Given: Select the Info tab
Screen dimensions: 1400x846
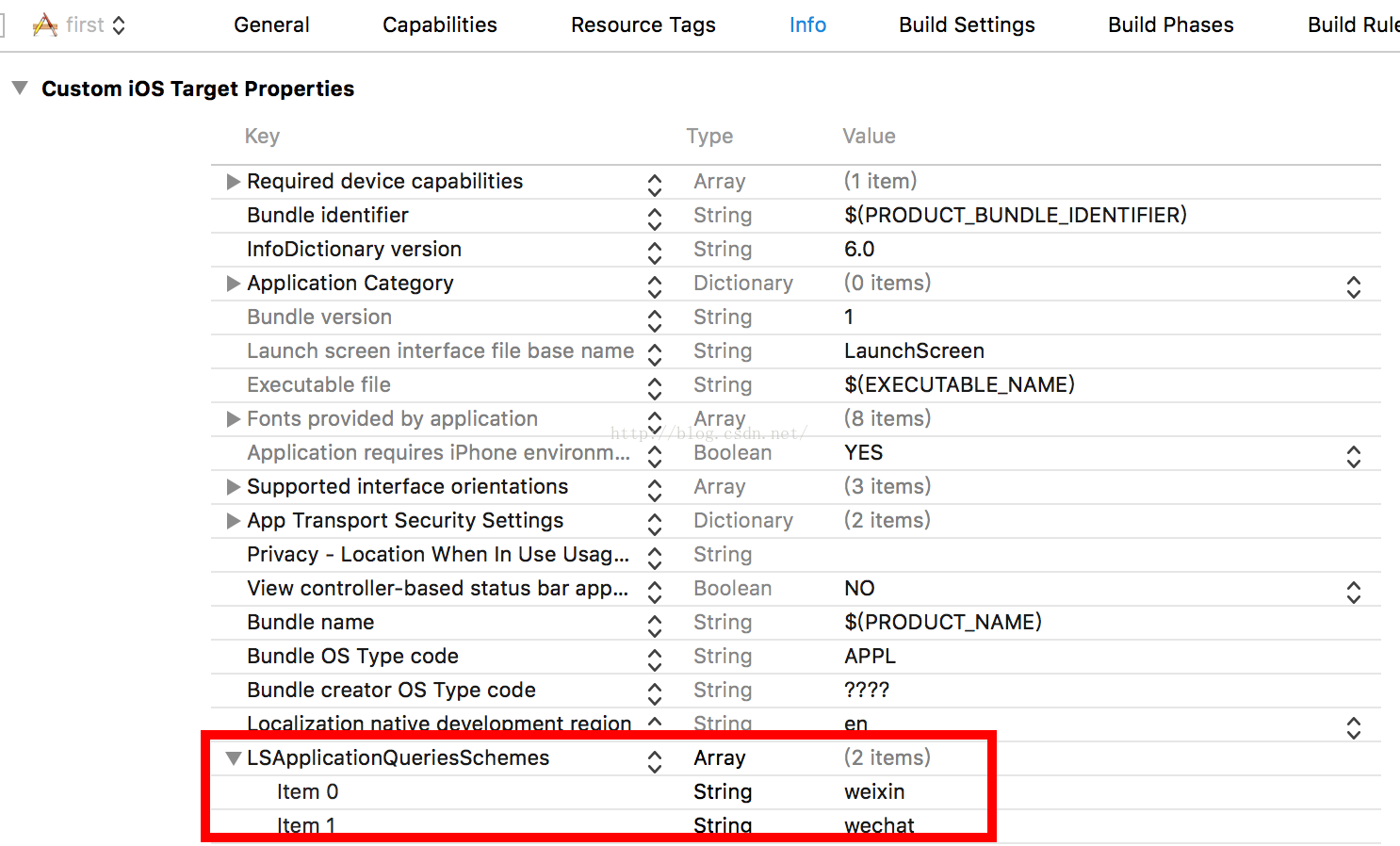Looking at the screenshot, I should 807,25.
